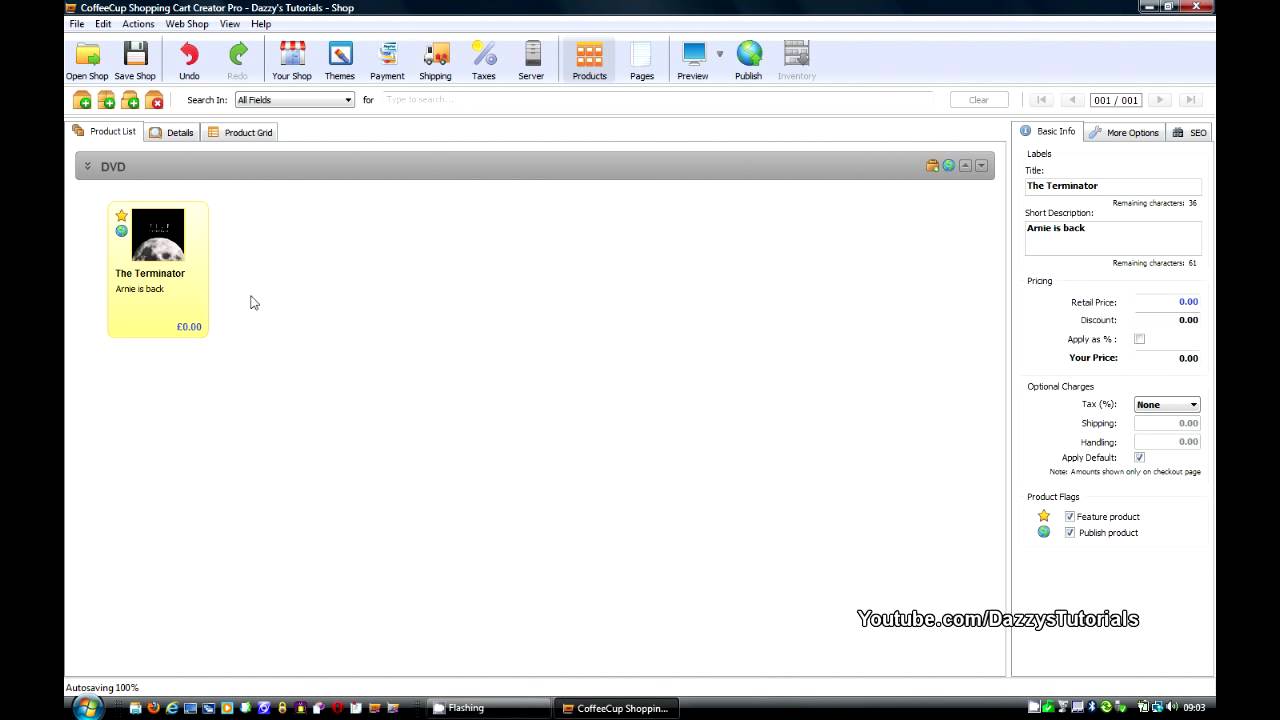The image size is (1280, 720).
Task: Click the £0.00 price on the product card
Action: [189, 327]
